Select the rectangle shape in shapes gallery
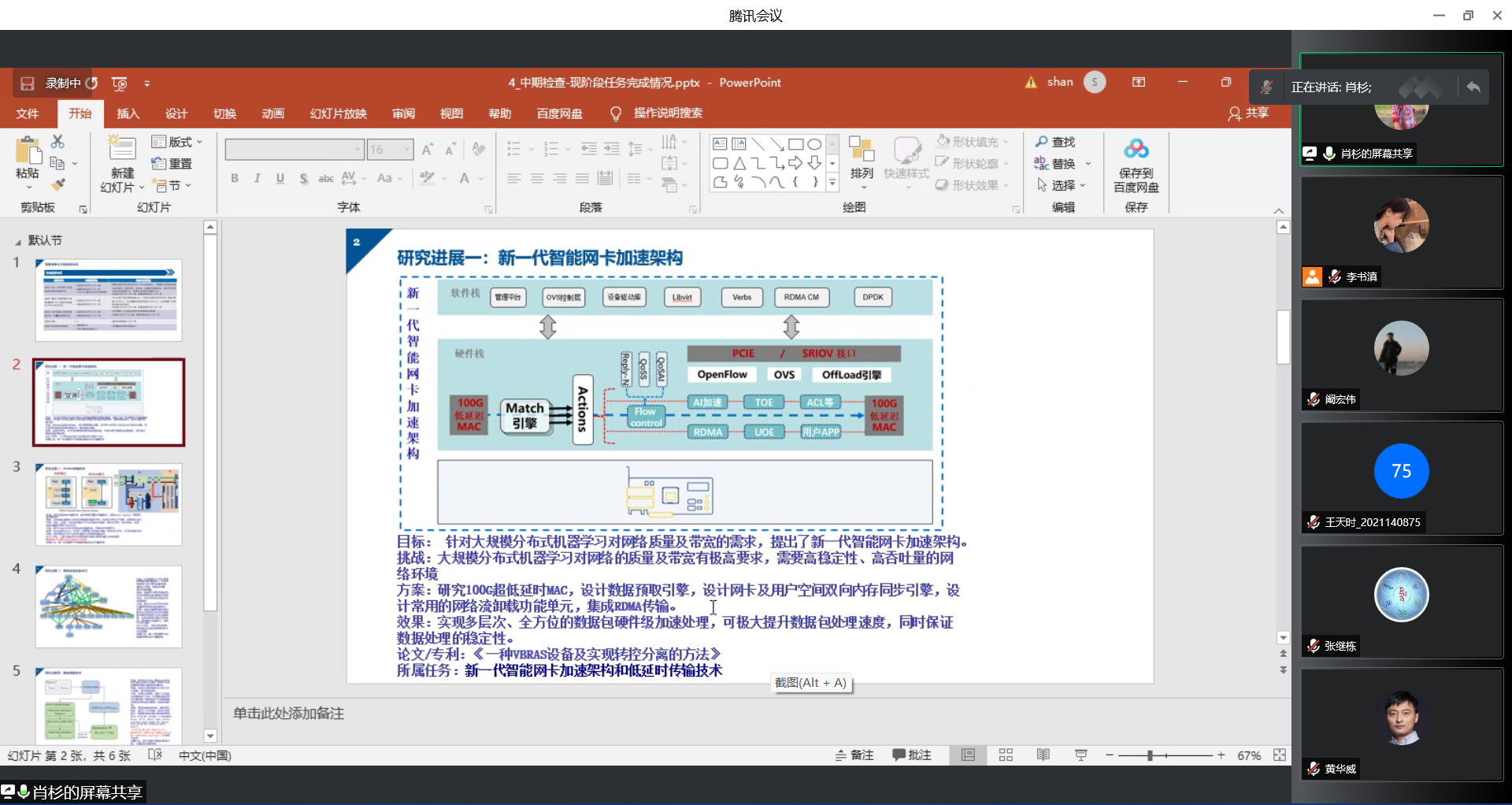This screenshot has width=1512, height=805. [x=796, y=144]
